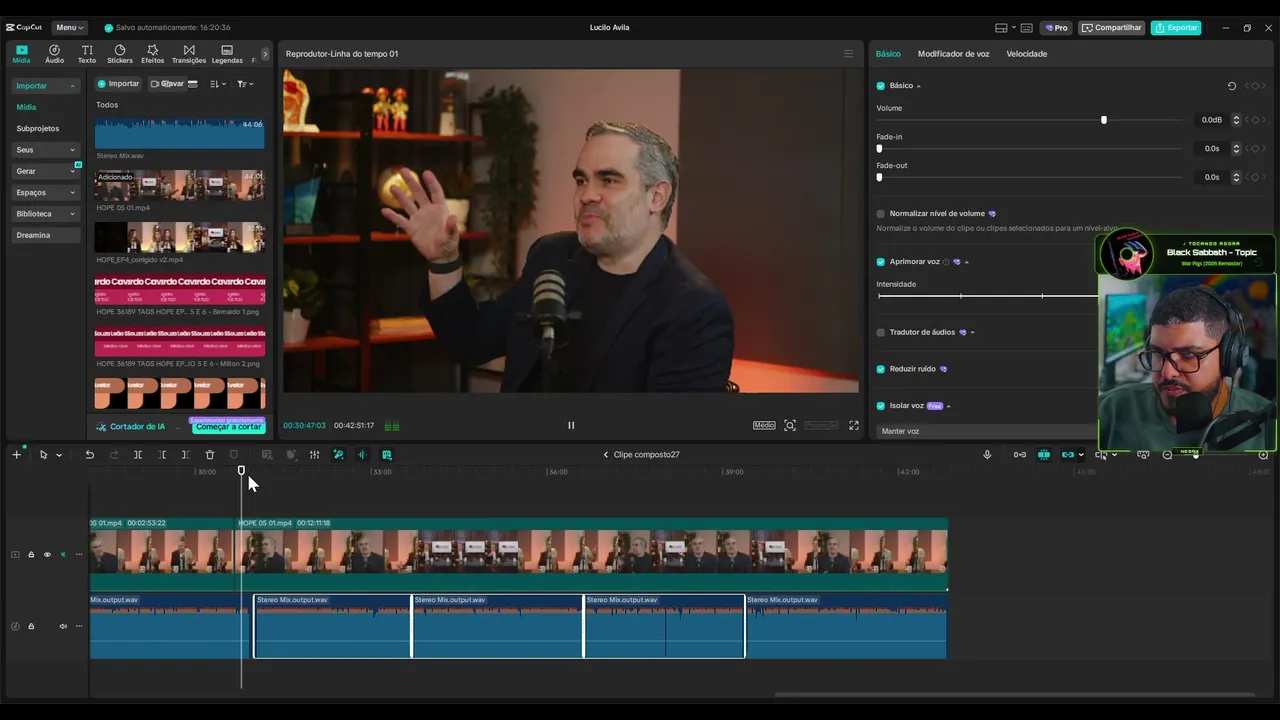Select the Stereo Mix.wav media thumbnail
The width and height of the screenshot is (1280, 720).
(180, 135)
